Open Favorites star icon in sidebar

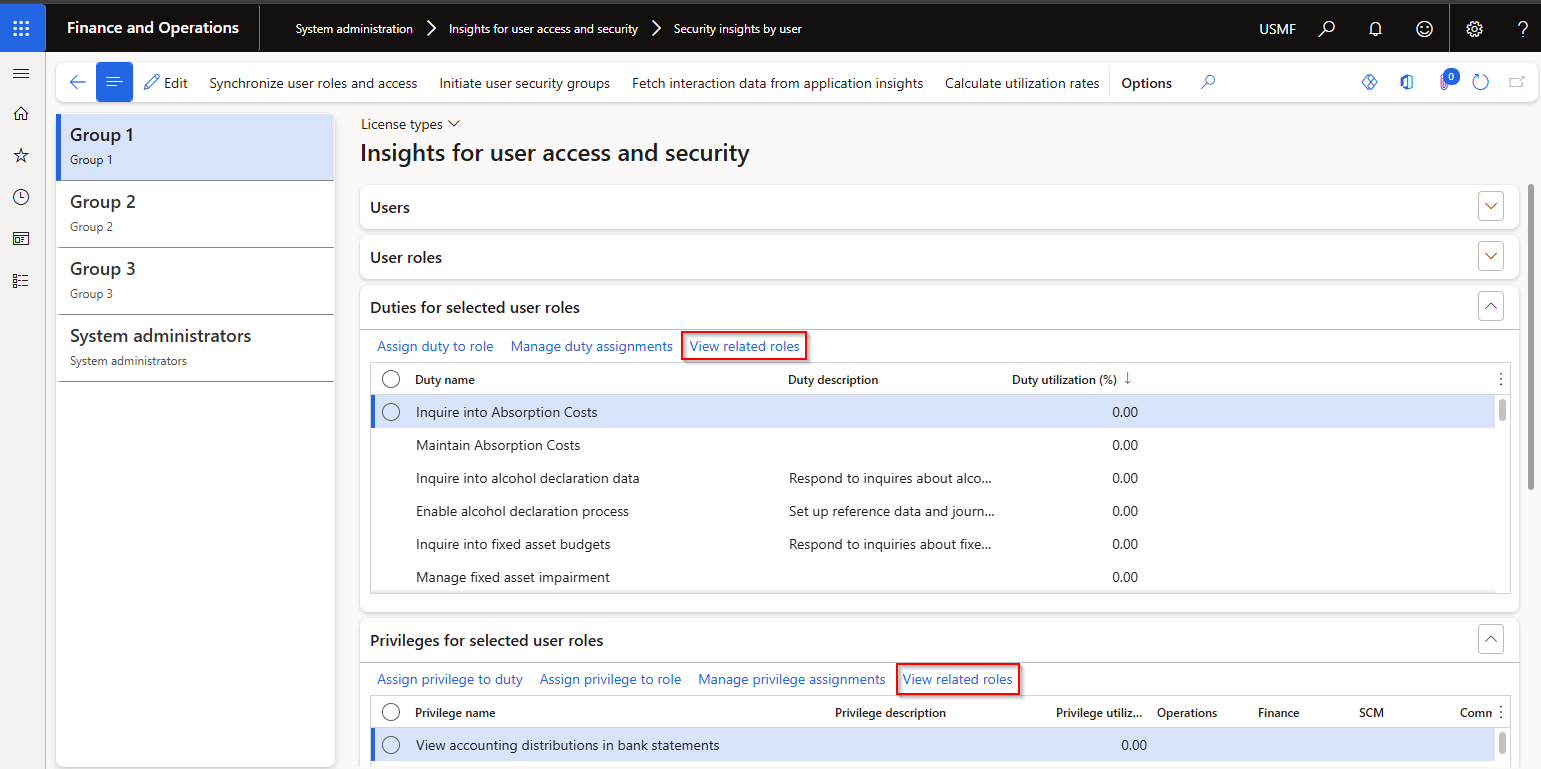coord(21,156)
